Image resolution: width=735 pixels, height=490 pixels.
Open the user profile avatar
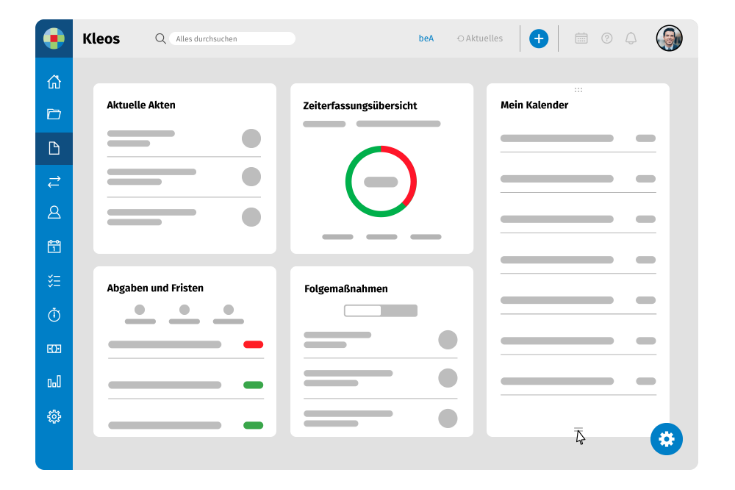click(669, 39)
